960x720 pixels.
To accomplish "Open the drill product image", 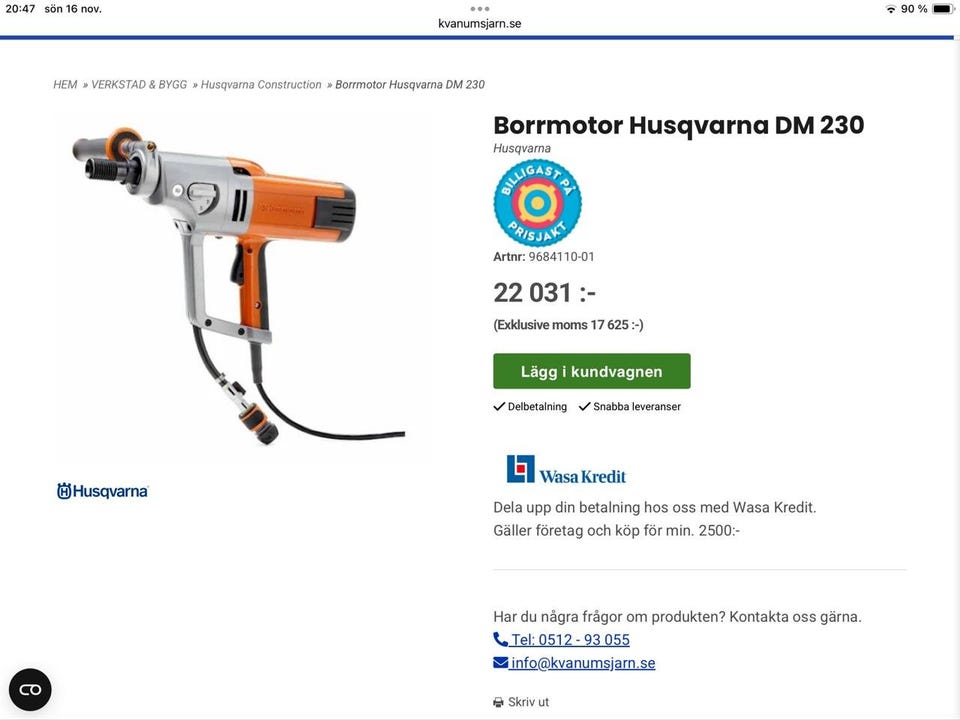I will (239, 285).
